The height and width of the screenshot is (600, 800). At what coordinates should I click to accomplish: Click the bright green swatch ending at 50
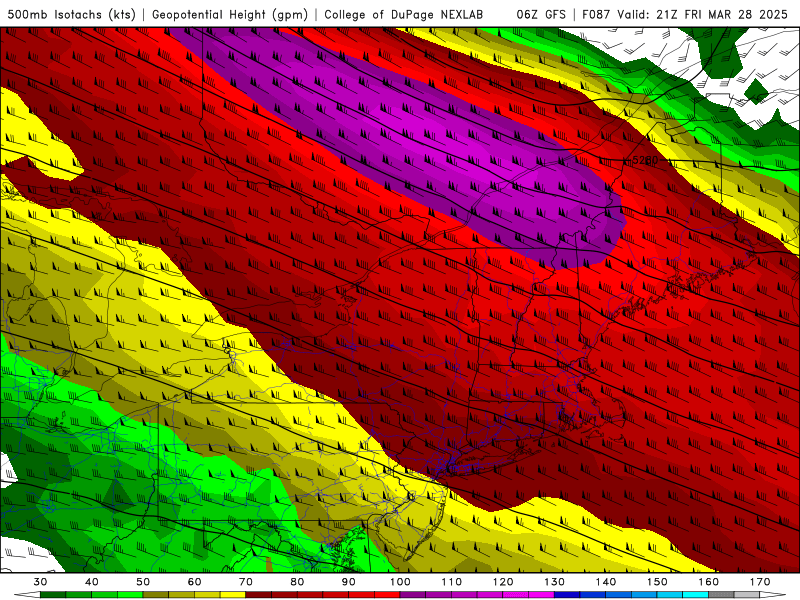coord(130,595)
